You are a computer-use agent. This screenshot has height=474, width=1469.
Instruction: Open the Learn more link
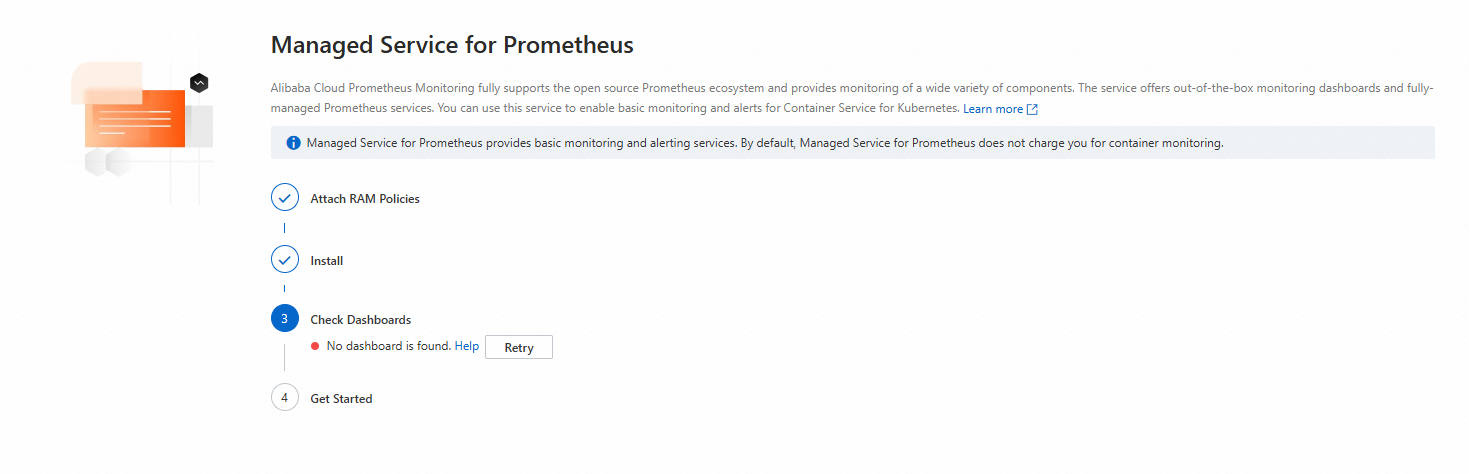coord(993,109)
